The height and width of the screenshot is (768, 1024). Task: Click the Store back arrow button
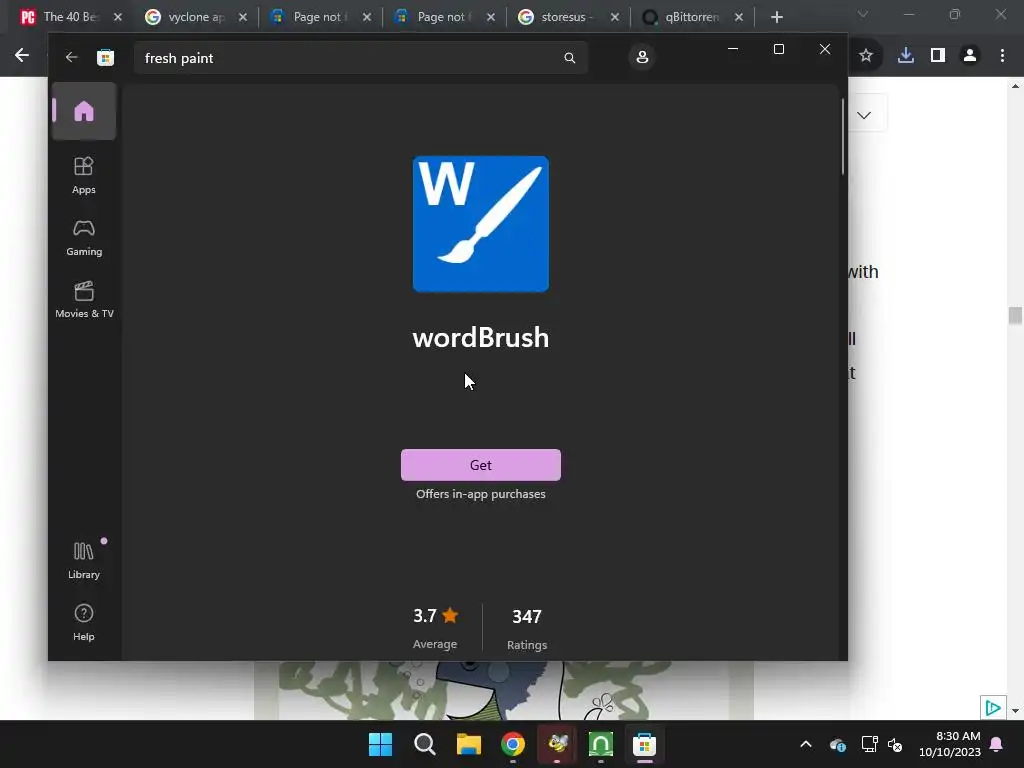coord(71,57)
